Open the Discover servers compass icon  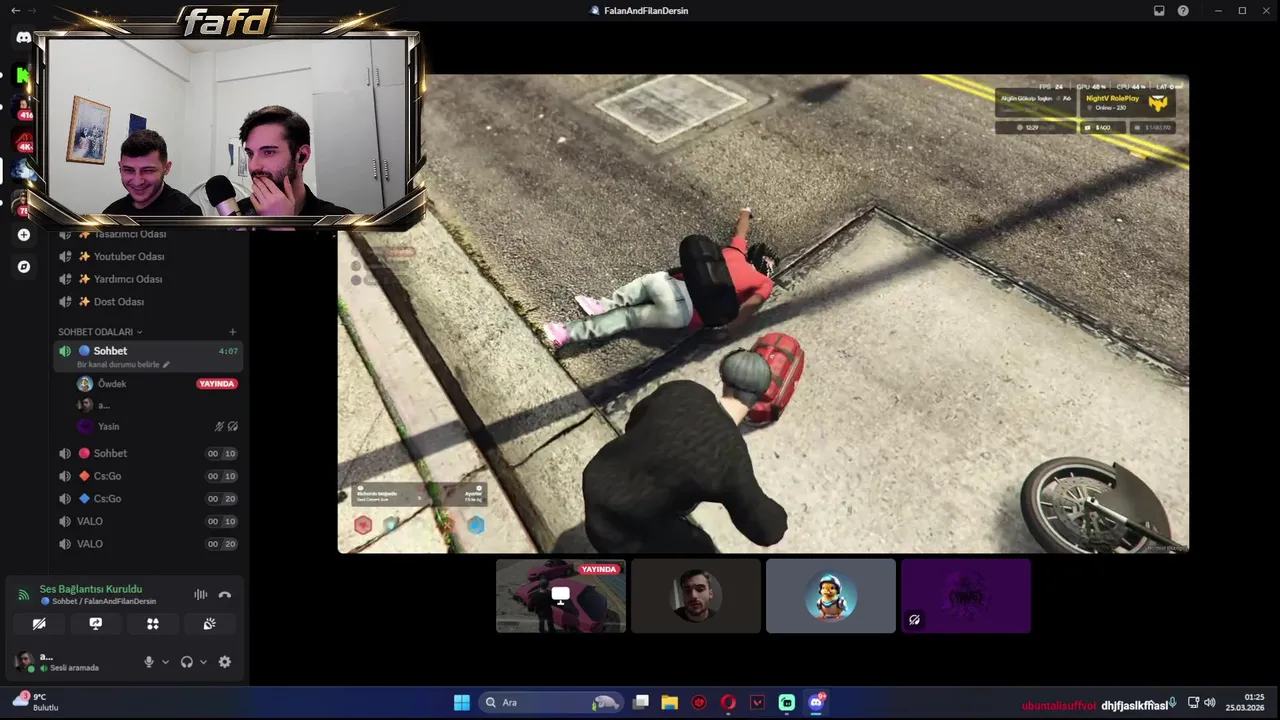point(24,267)
